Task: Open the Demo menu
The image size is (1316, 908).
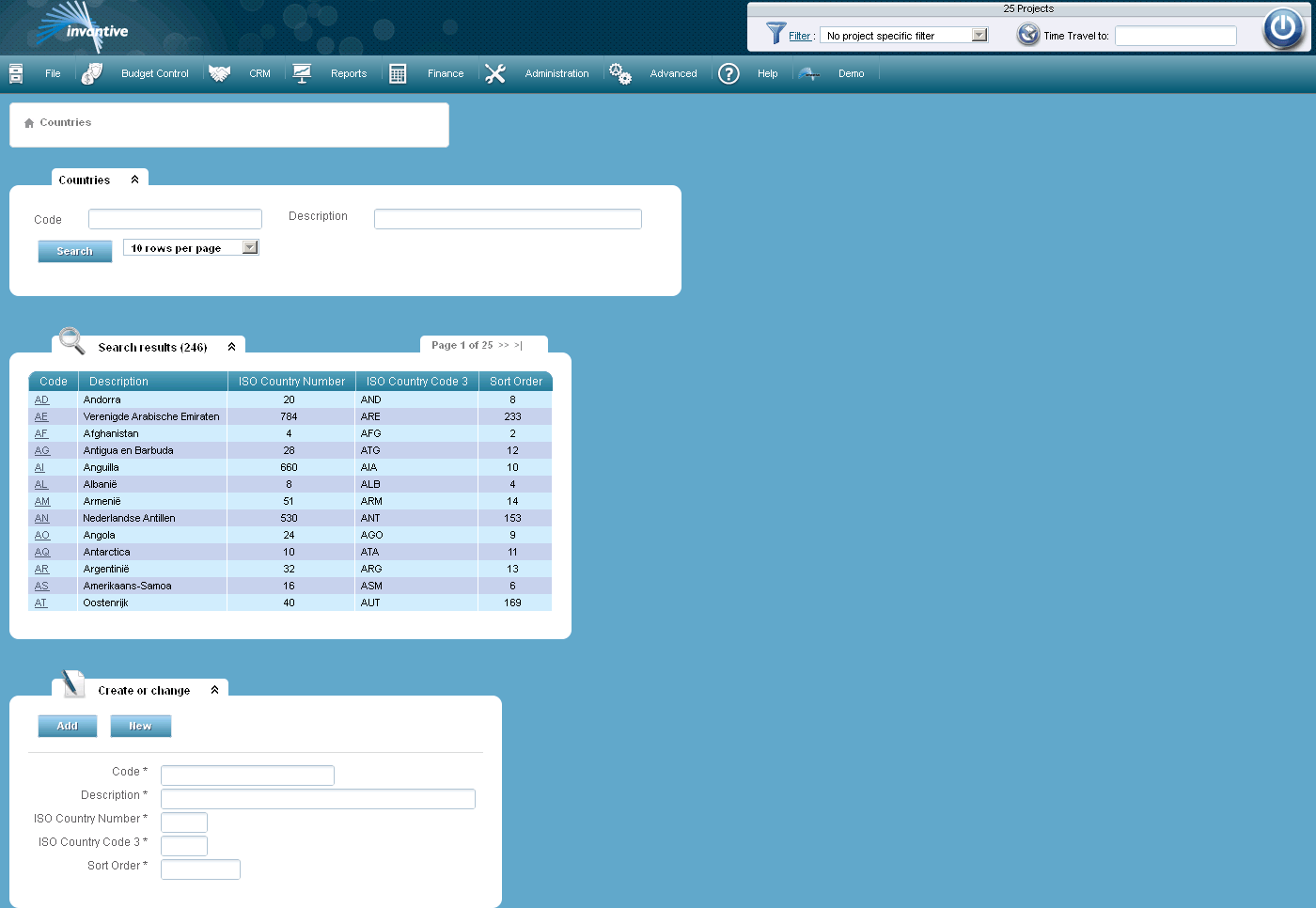Action: point(851,73)
